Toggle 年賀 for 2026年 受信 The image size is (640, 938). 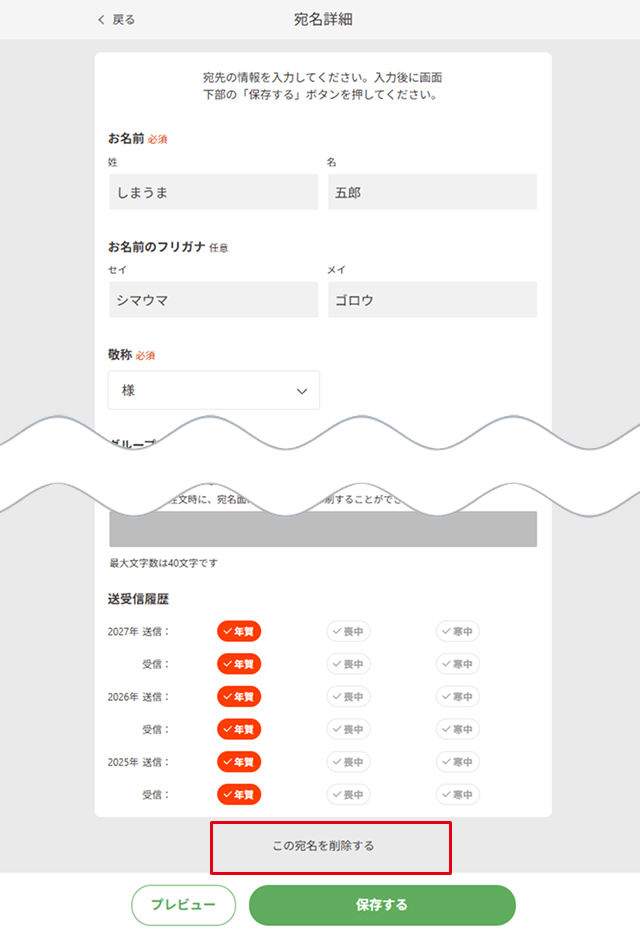coord(239,729)
